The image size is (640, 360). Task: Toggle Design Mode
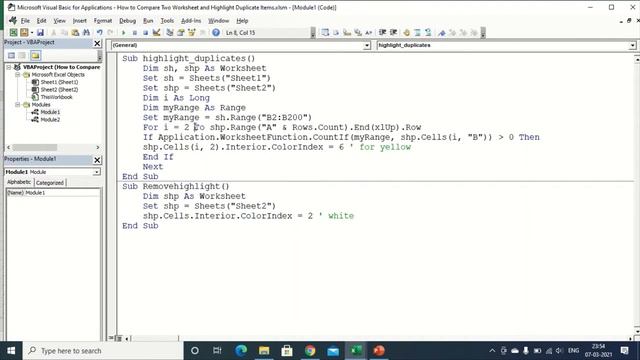click(156, 33)
